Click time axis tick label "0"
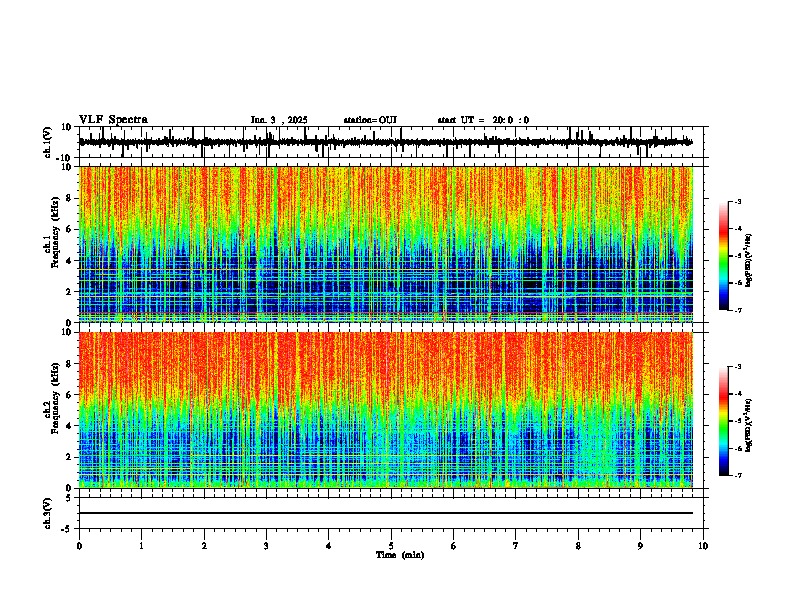The width and height of the screenshot is (792, 612). coord(79,546)
